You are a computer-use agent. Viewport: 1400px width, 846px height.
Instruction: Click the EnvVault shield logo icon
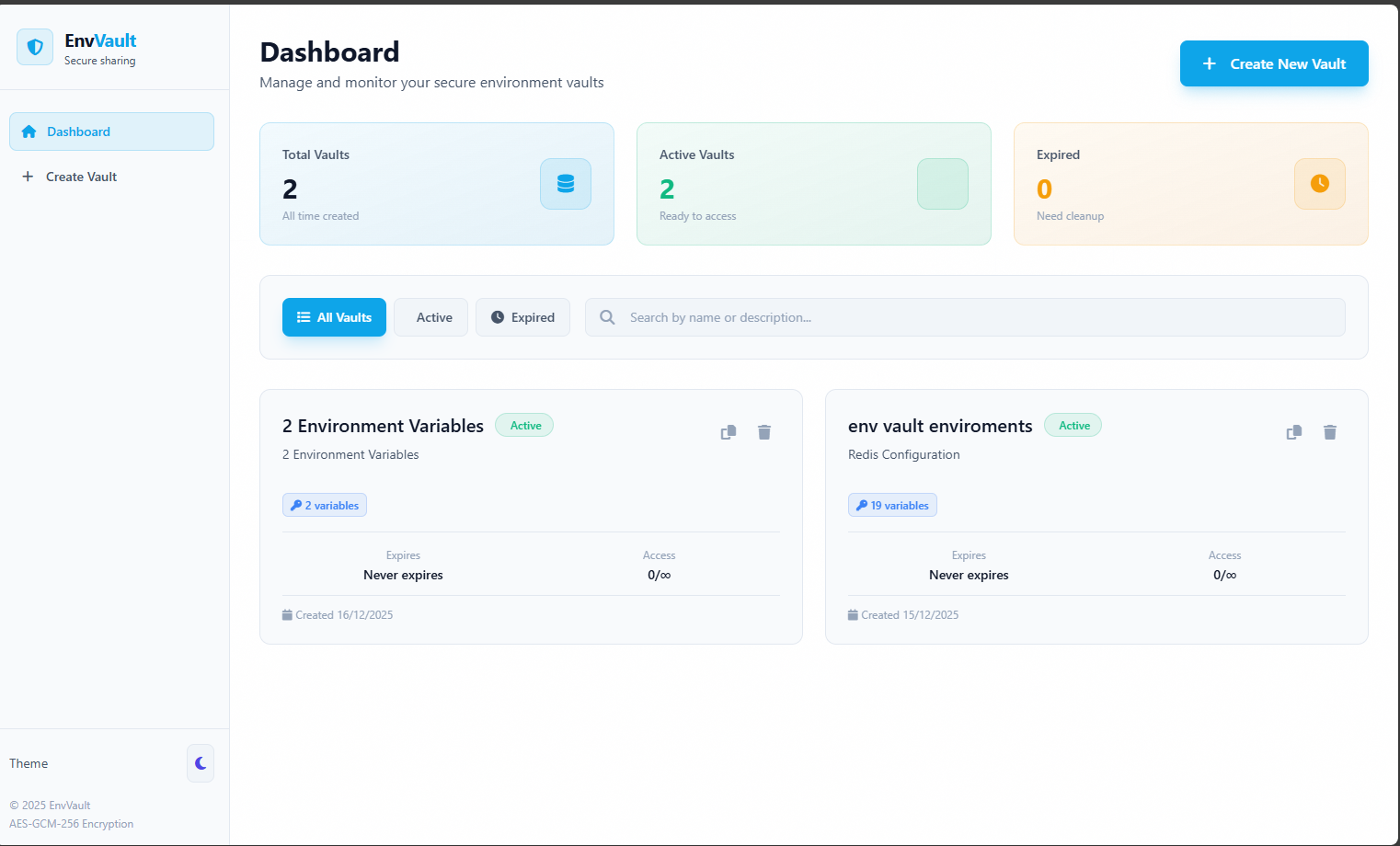(x=34, y=46)
